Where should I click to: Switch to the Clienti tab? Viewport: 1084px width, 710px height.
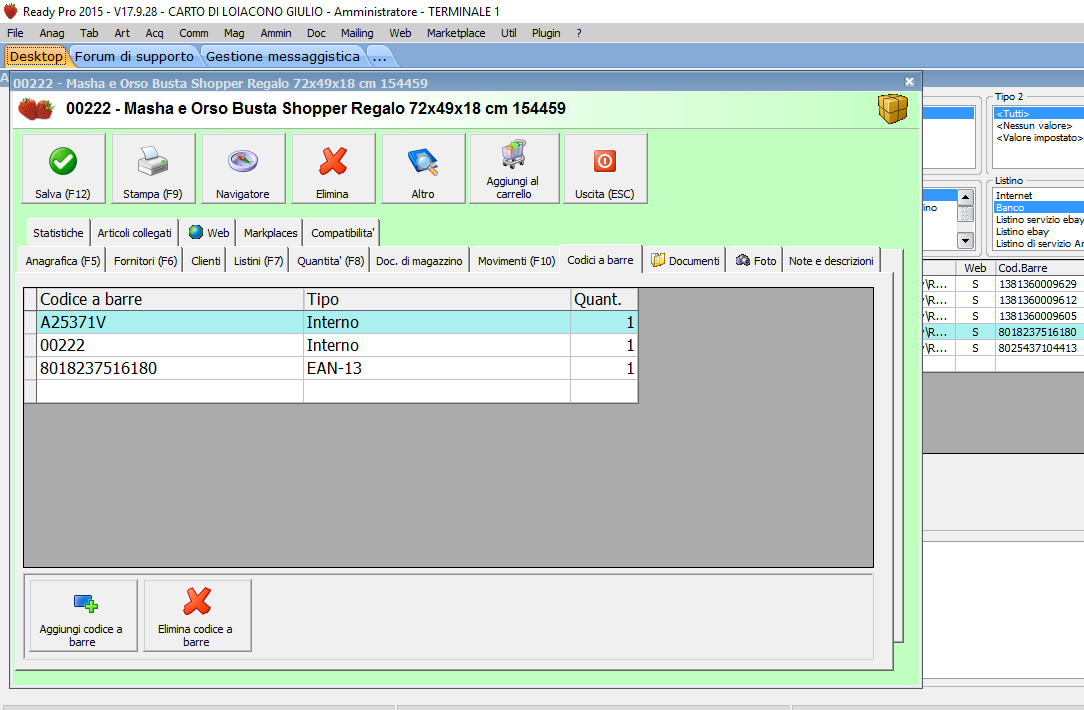(205, 261)
